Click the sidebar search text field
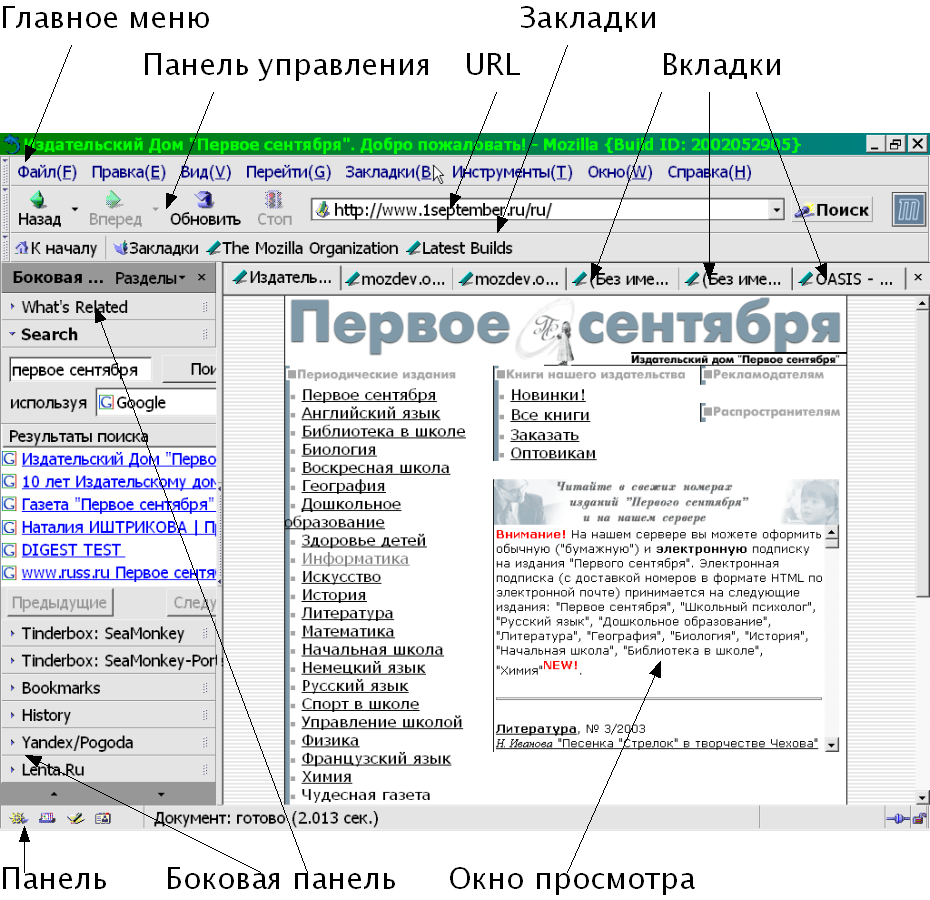Viewport: 930px width, 900px height. point(79,370)
